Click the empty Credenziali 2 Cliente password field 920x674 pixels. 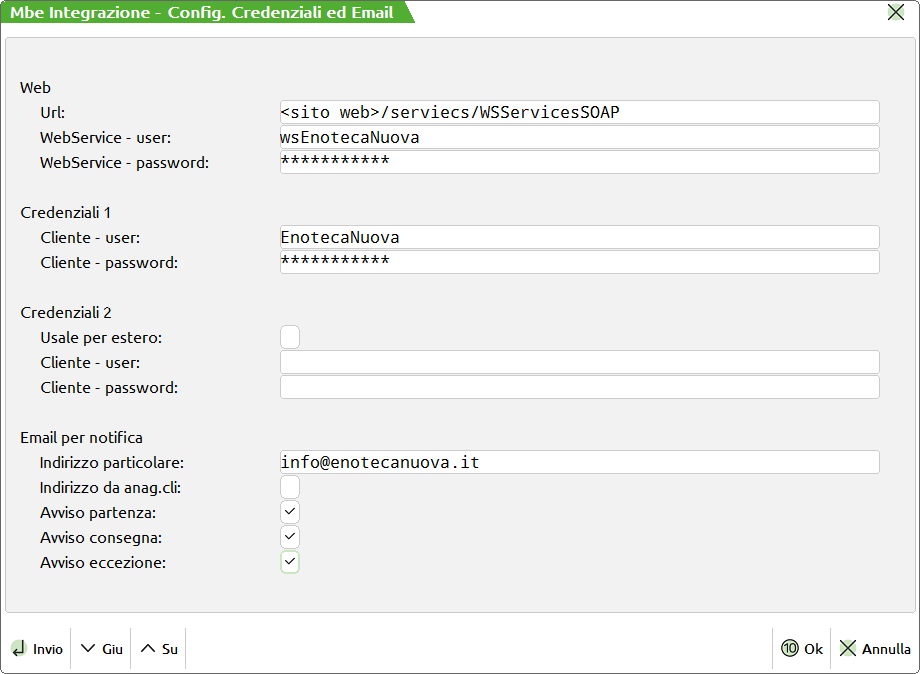pyautogui.click(x=579, y=387)
